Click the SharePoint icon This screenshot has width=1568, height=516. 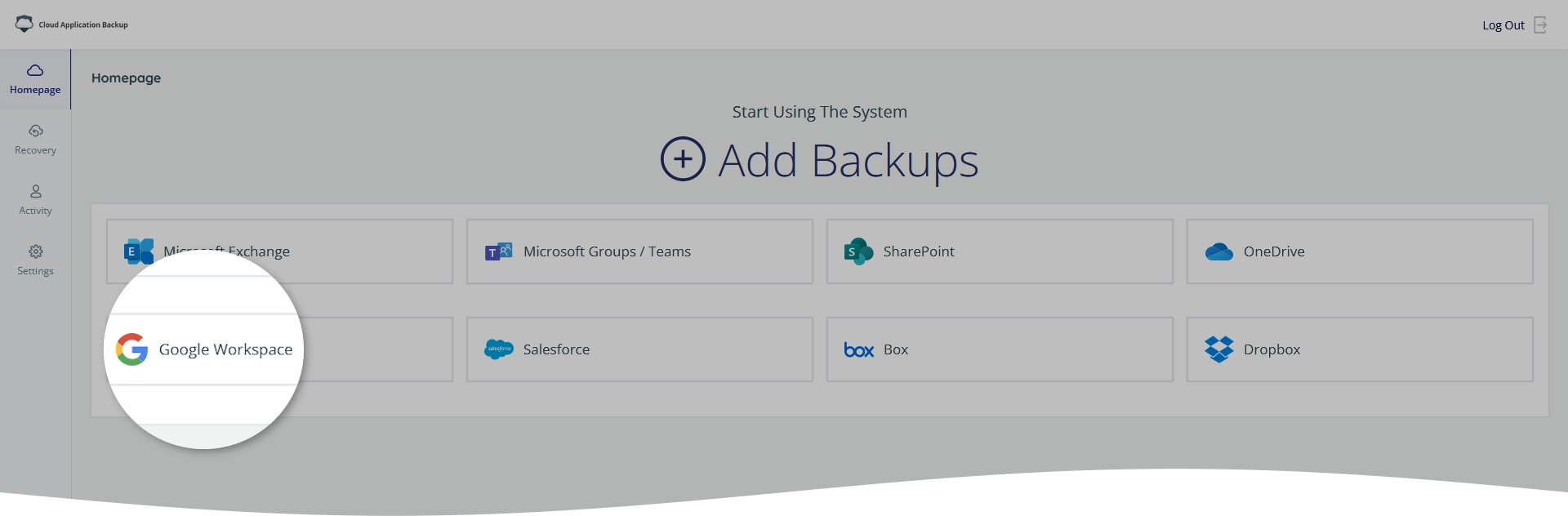(858, 251)
